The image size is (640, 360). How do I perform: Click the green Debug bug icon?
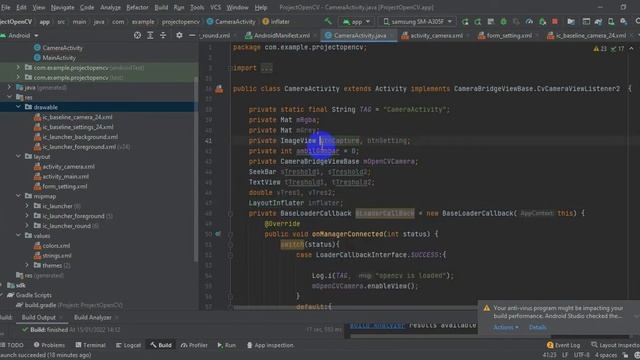coord(503,22)
